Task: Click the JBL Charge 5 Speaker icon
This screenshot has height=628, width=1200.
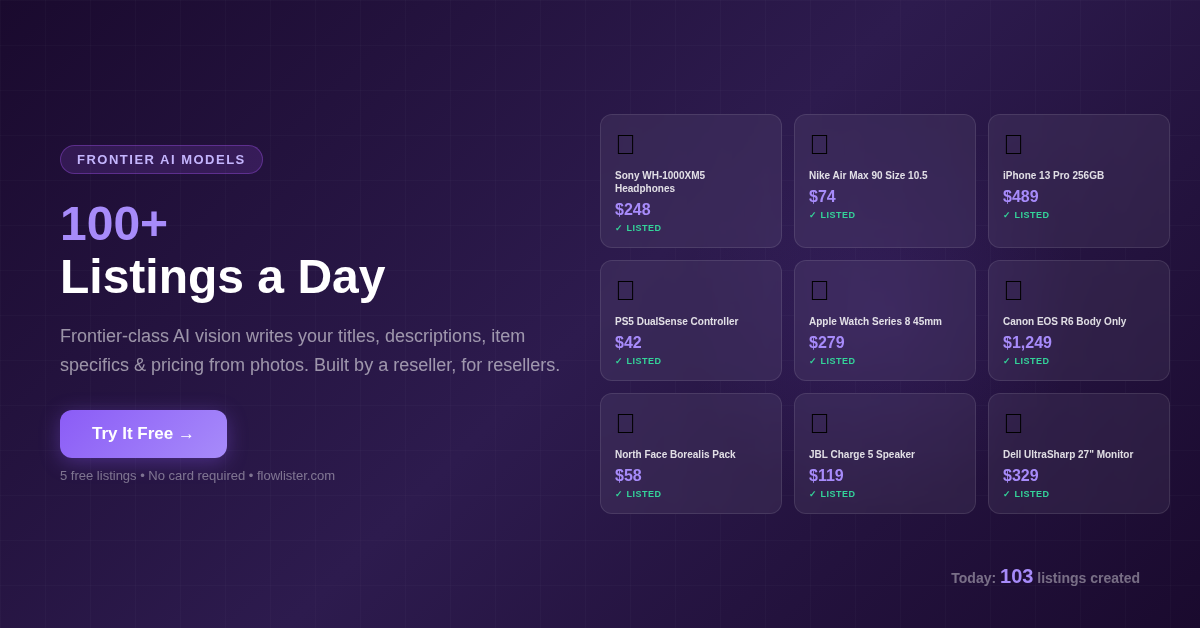Action: click(x=819, y=423)
